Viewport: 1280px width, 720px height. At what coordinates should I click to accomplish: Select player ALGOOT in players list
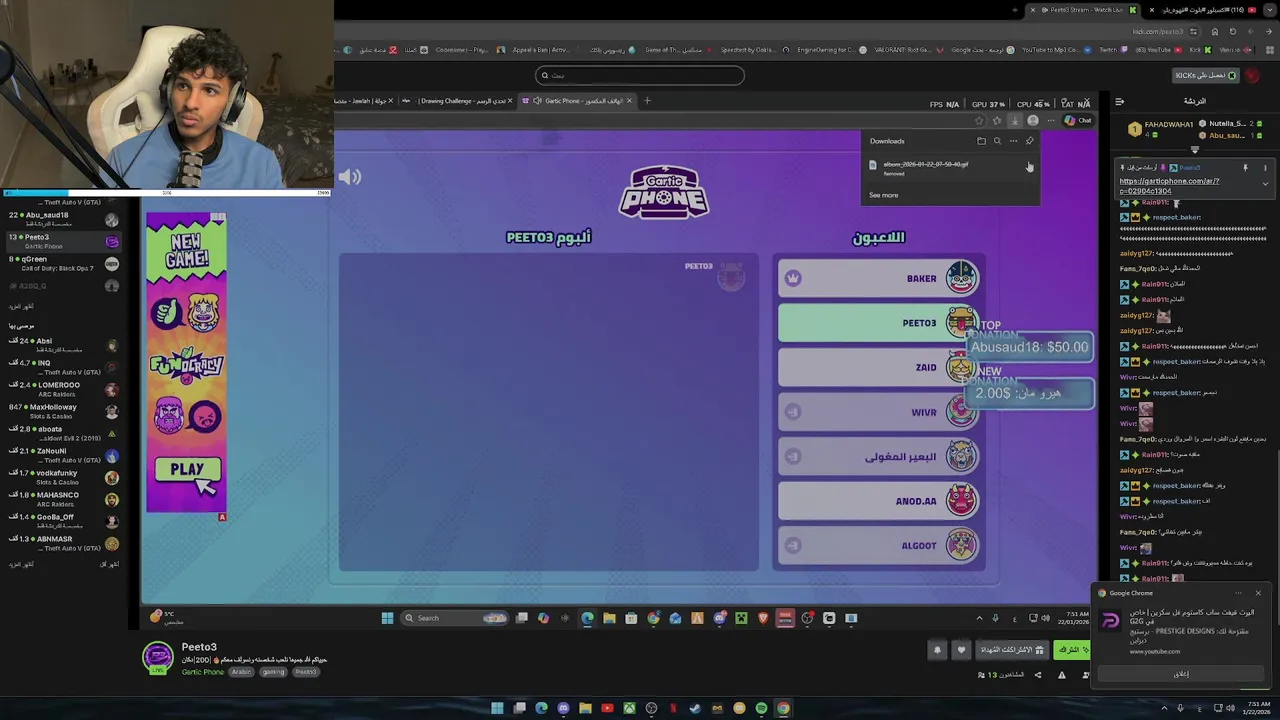pyautogui.click(x=878, y=546)
